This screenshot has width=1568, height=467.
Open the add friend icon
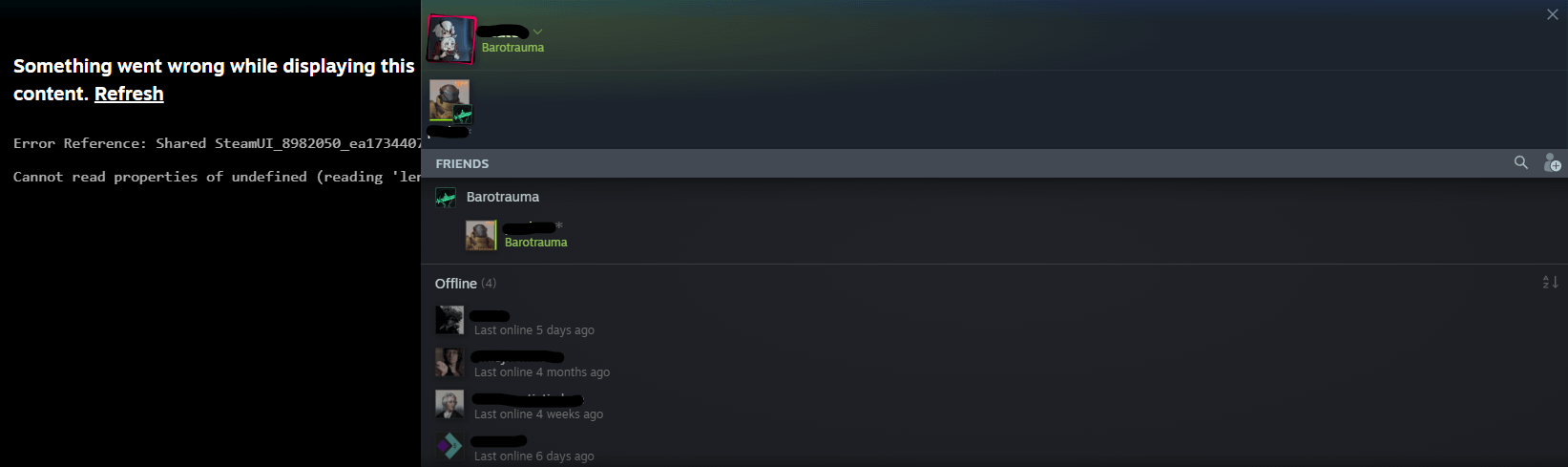point(1553,162)
